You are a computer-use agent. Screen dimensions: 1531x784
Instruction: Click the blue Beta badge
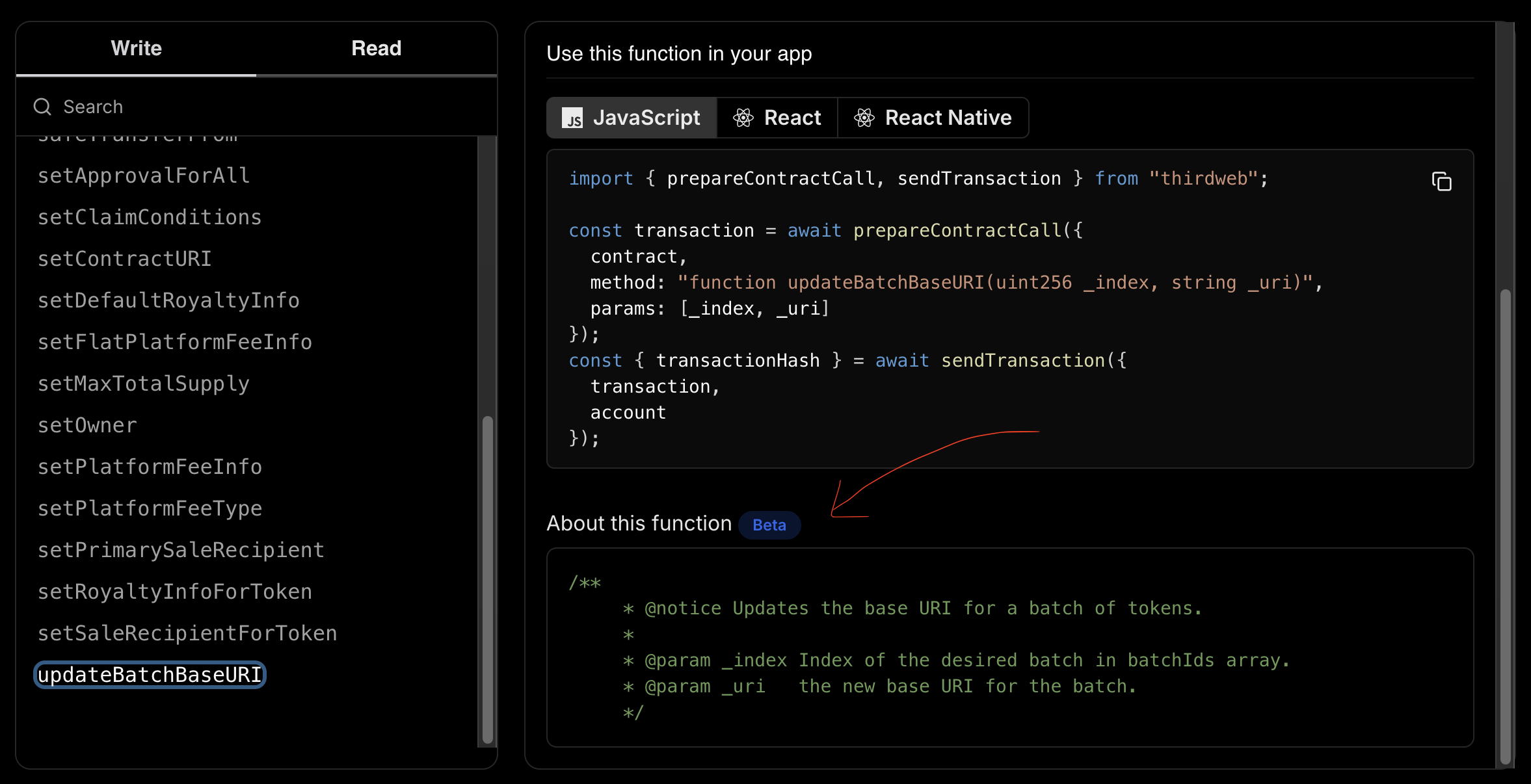tap(769, 525)
